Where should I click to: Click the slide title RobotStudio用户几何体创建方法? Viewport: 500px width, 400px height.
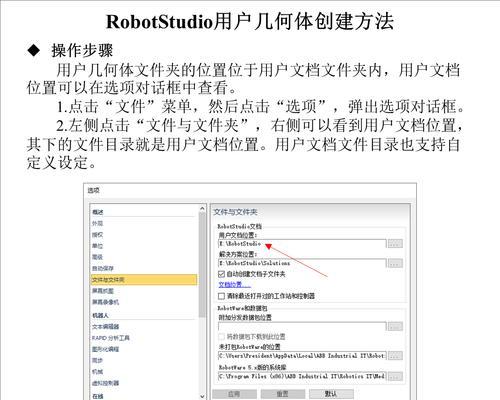point(250,22)
